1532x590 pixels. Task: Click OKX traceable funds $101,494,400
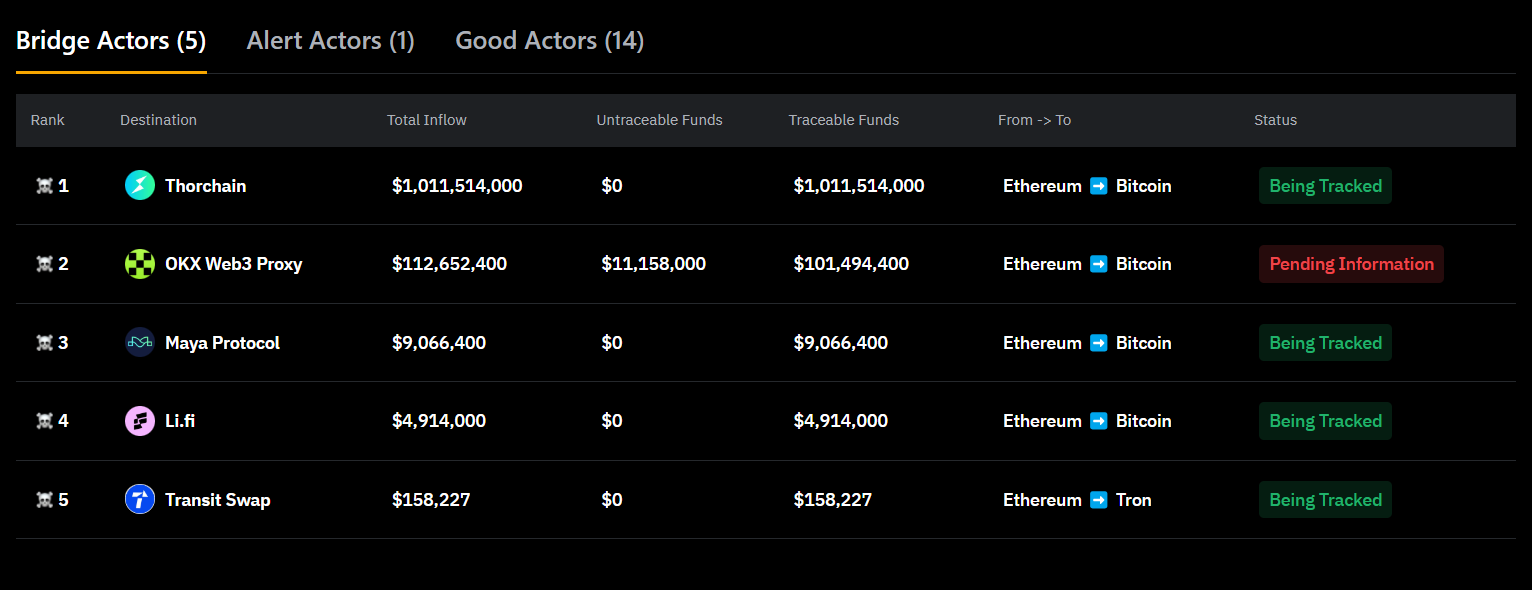tap(851, 264)
